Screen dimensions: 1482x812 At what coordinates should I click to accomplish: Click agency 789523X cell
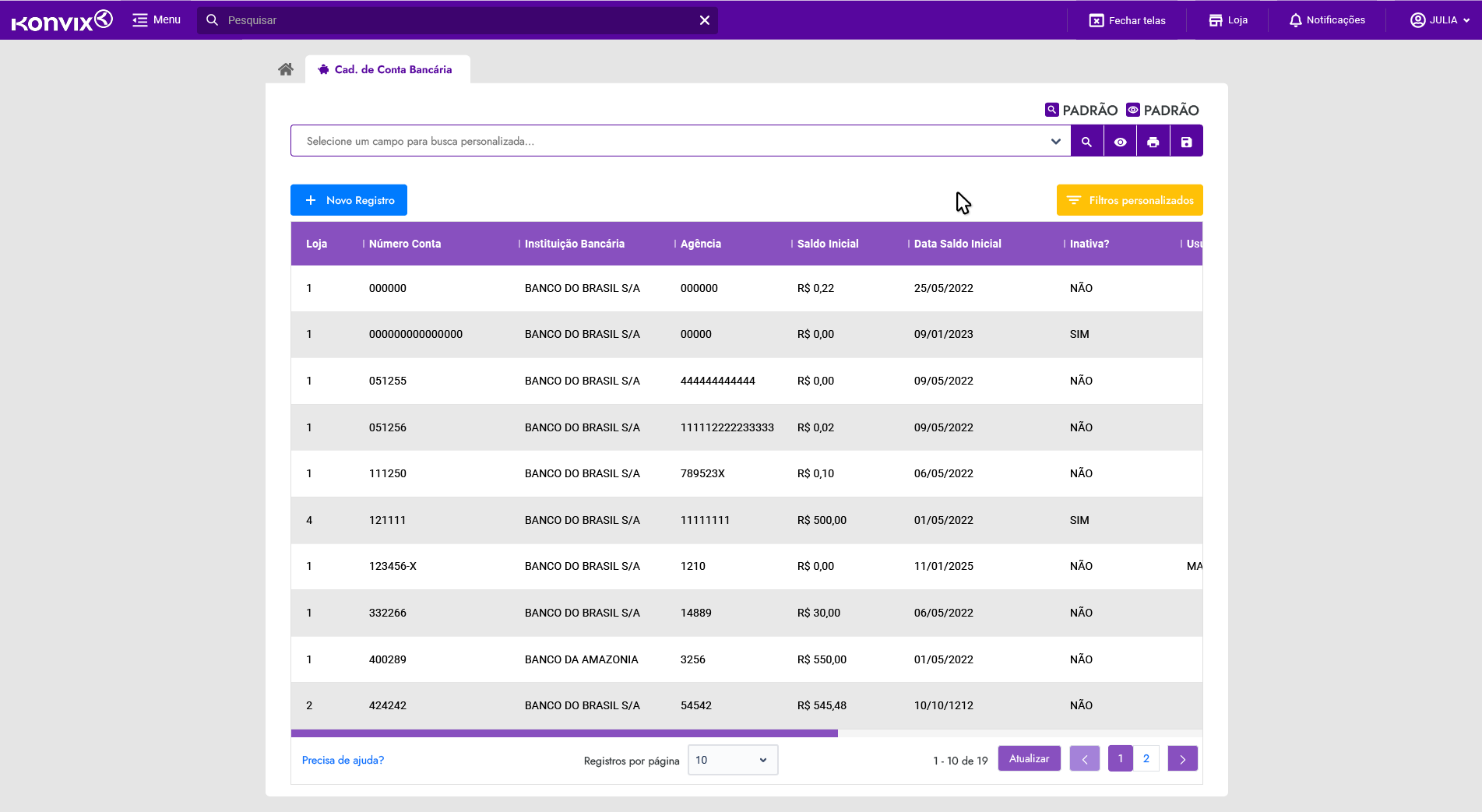tap(702, 473)
